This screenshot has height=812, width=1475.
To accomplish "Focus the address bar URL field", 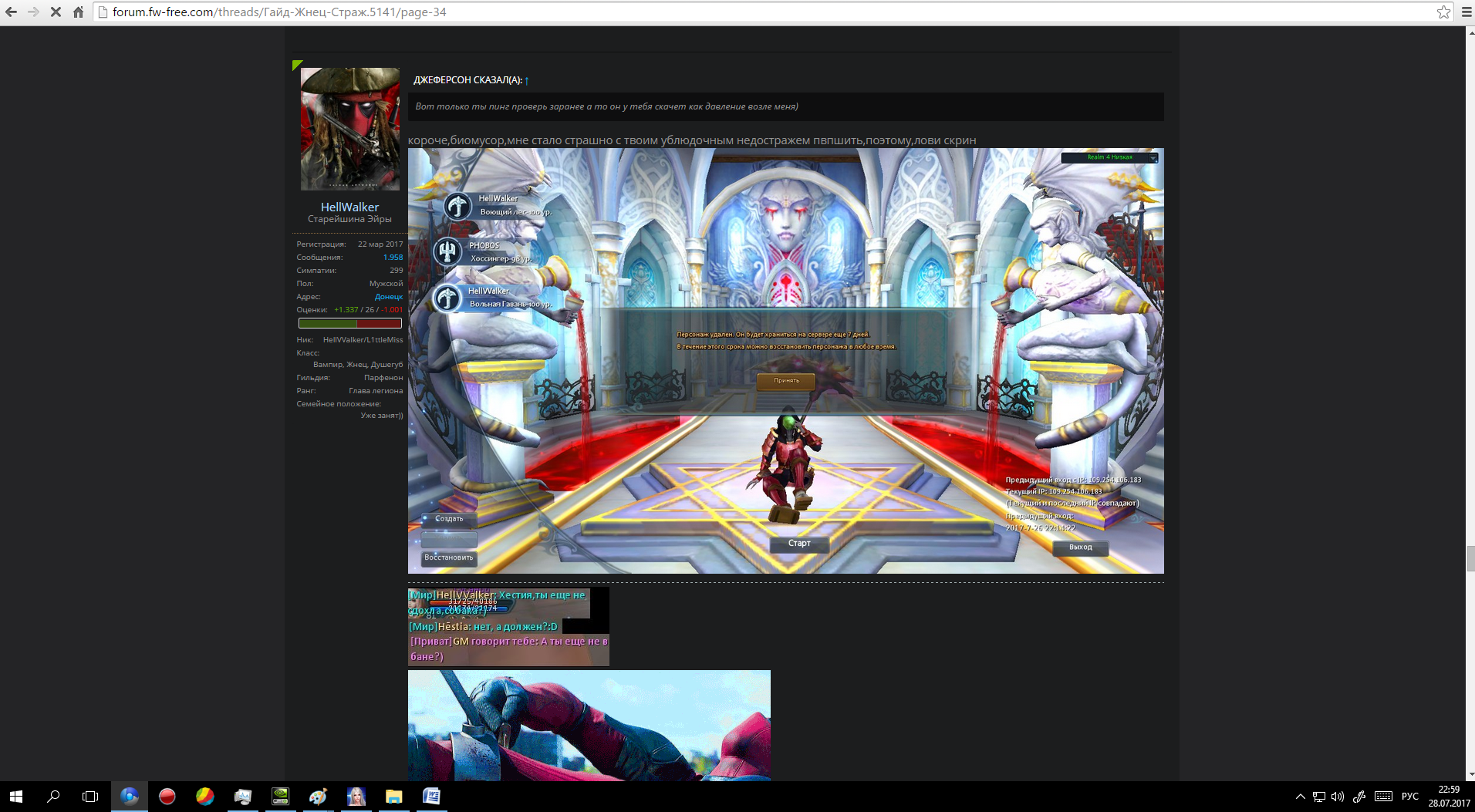I will pyautogui.click(x=771, y=12).
